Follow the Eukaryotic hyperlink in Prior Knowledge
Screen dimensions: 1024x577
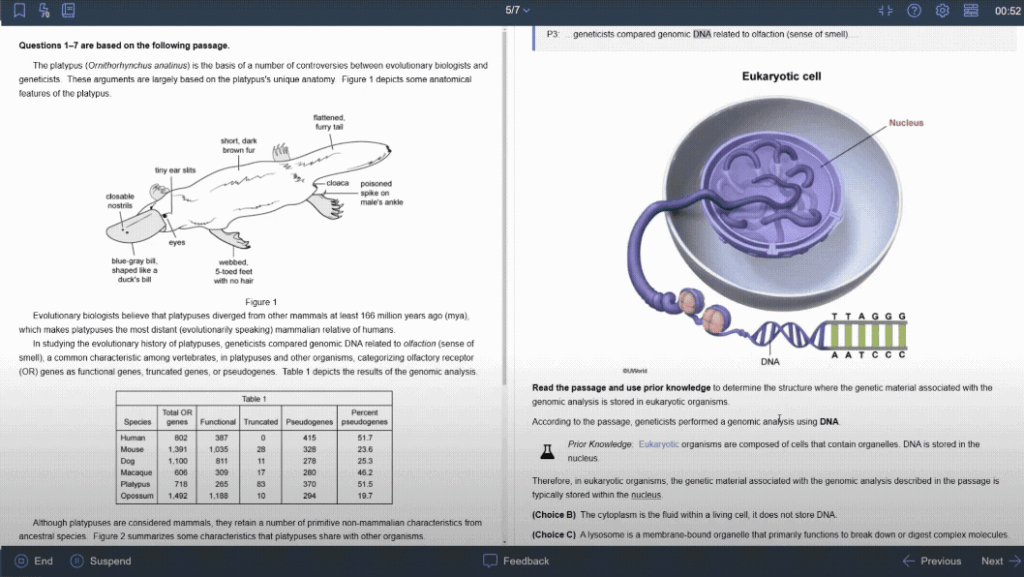coord(658,444)
